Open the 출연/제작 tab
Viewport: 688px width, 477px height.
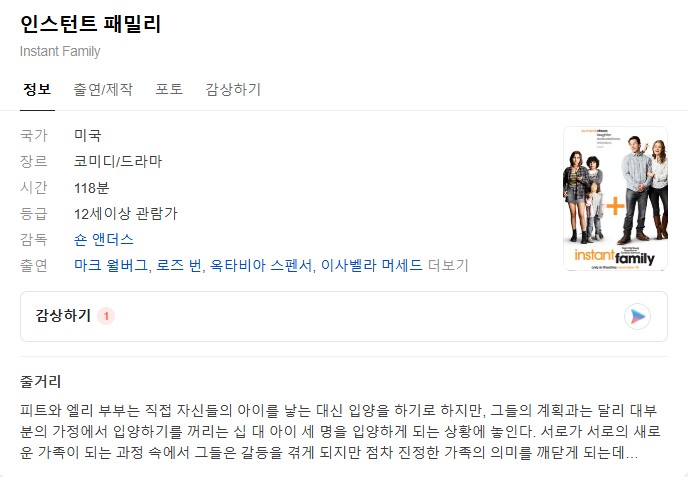tap(103, 90)
